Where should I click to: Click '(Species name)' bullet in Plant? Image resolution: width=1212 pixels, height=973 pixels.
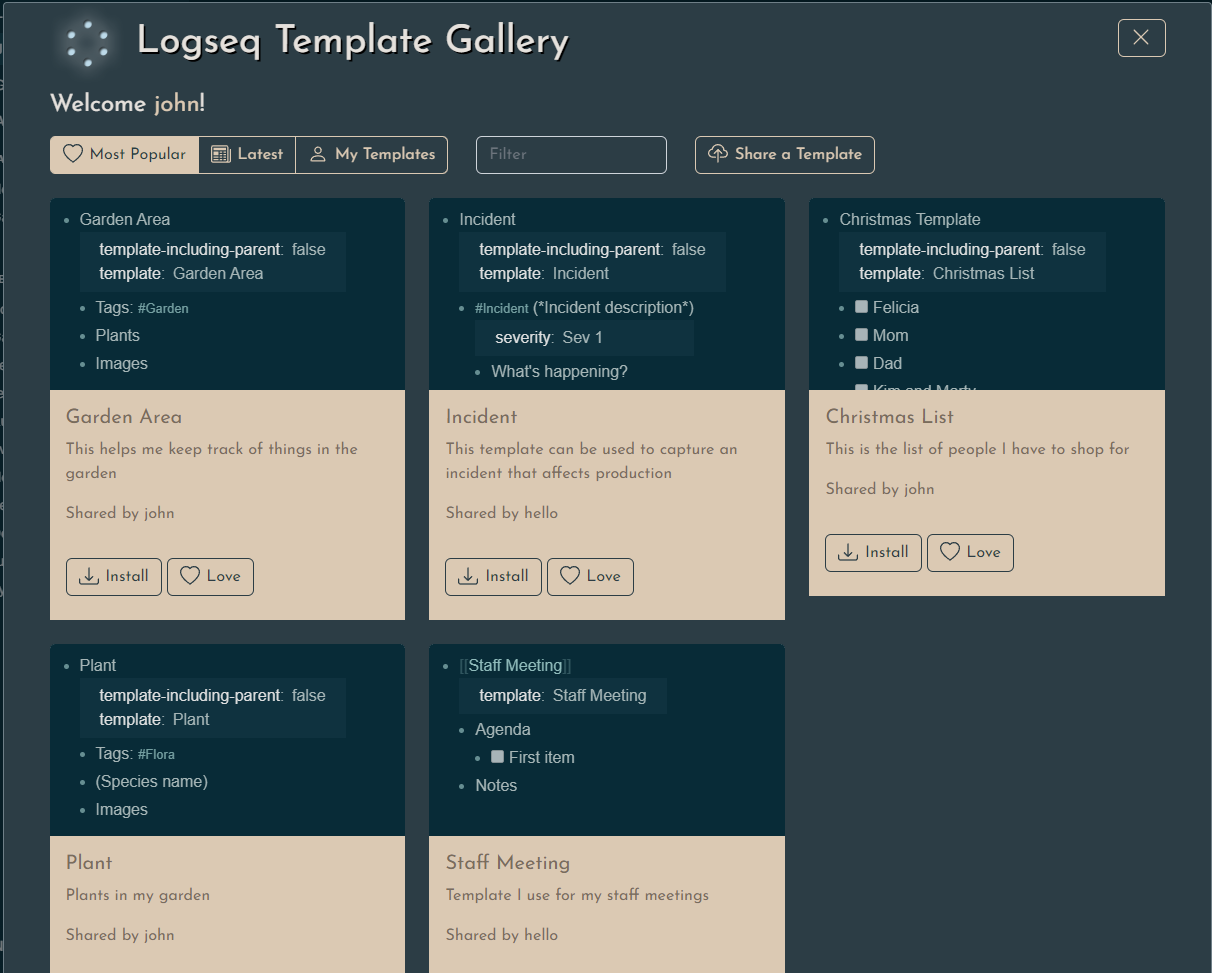point(152,782)
